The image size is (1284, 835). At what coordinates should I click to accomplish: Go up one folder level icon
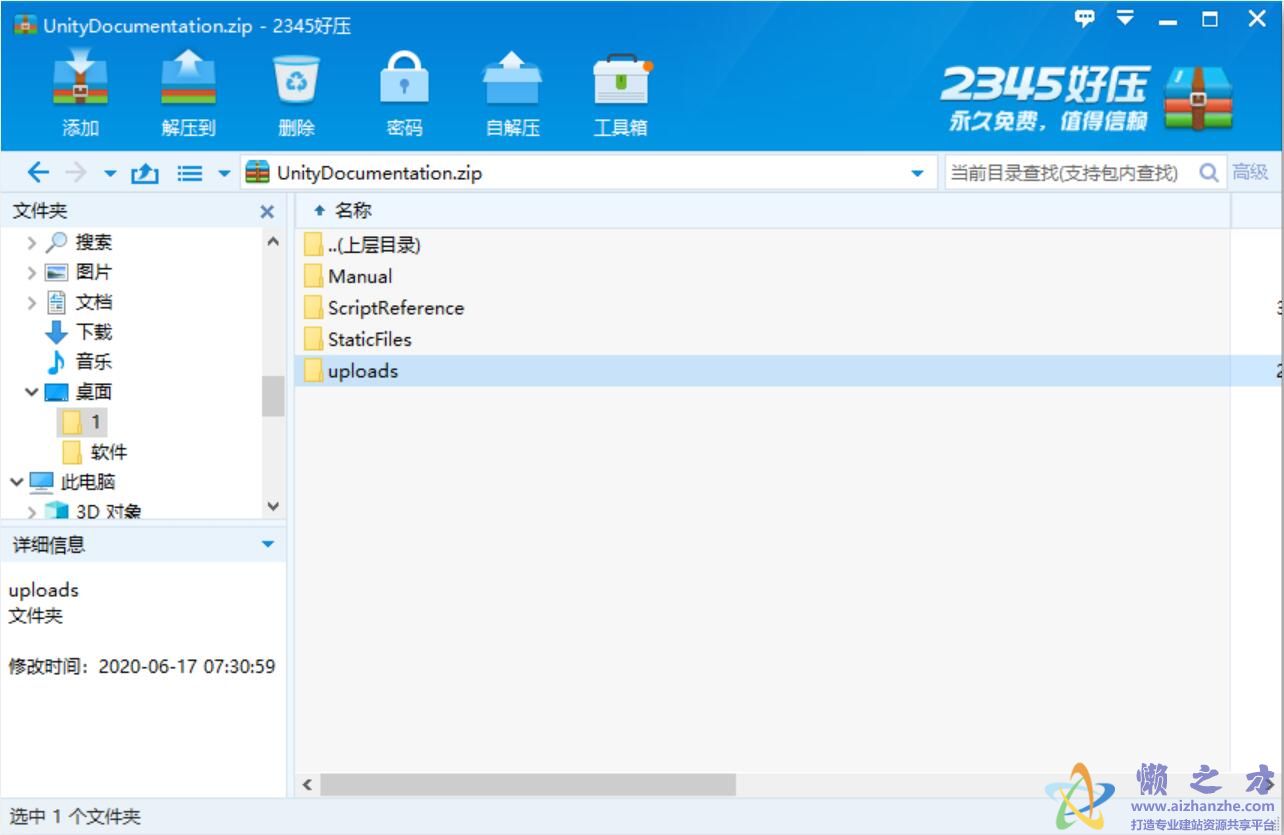coord(145,173)
